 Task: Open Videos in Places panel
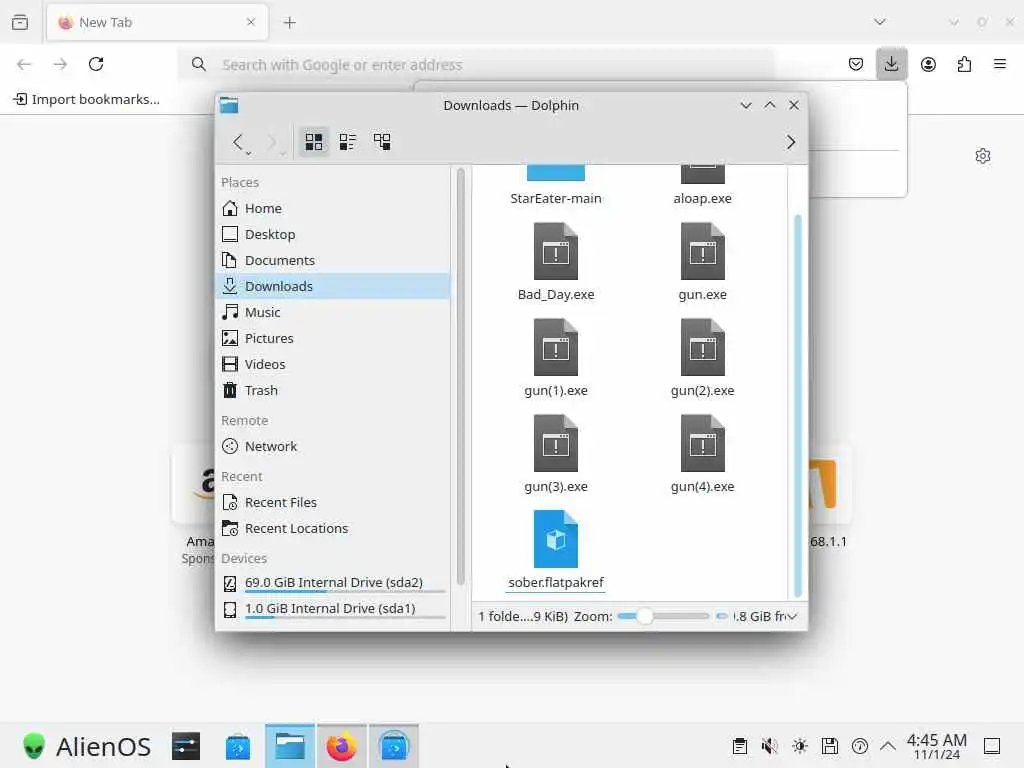pyautogui.click(x=333, y=364)
